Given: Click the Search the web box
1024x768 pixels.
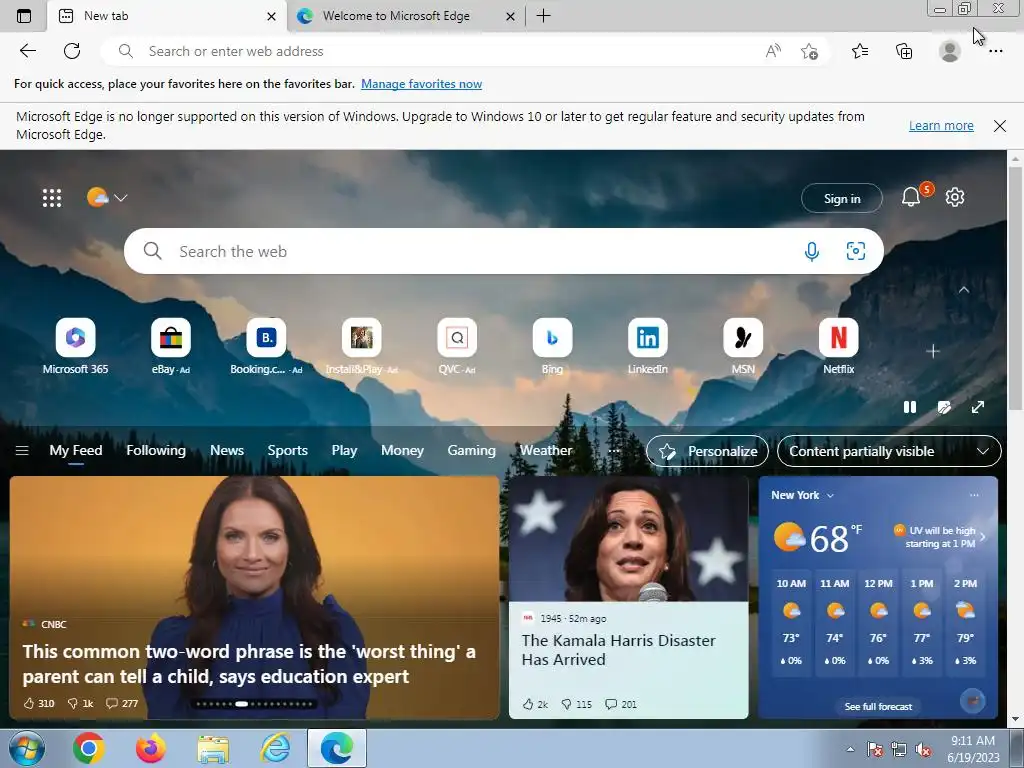Looking at the screenshot, I should [x=504, y=251].
